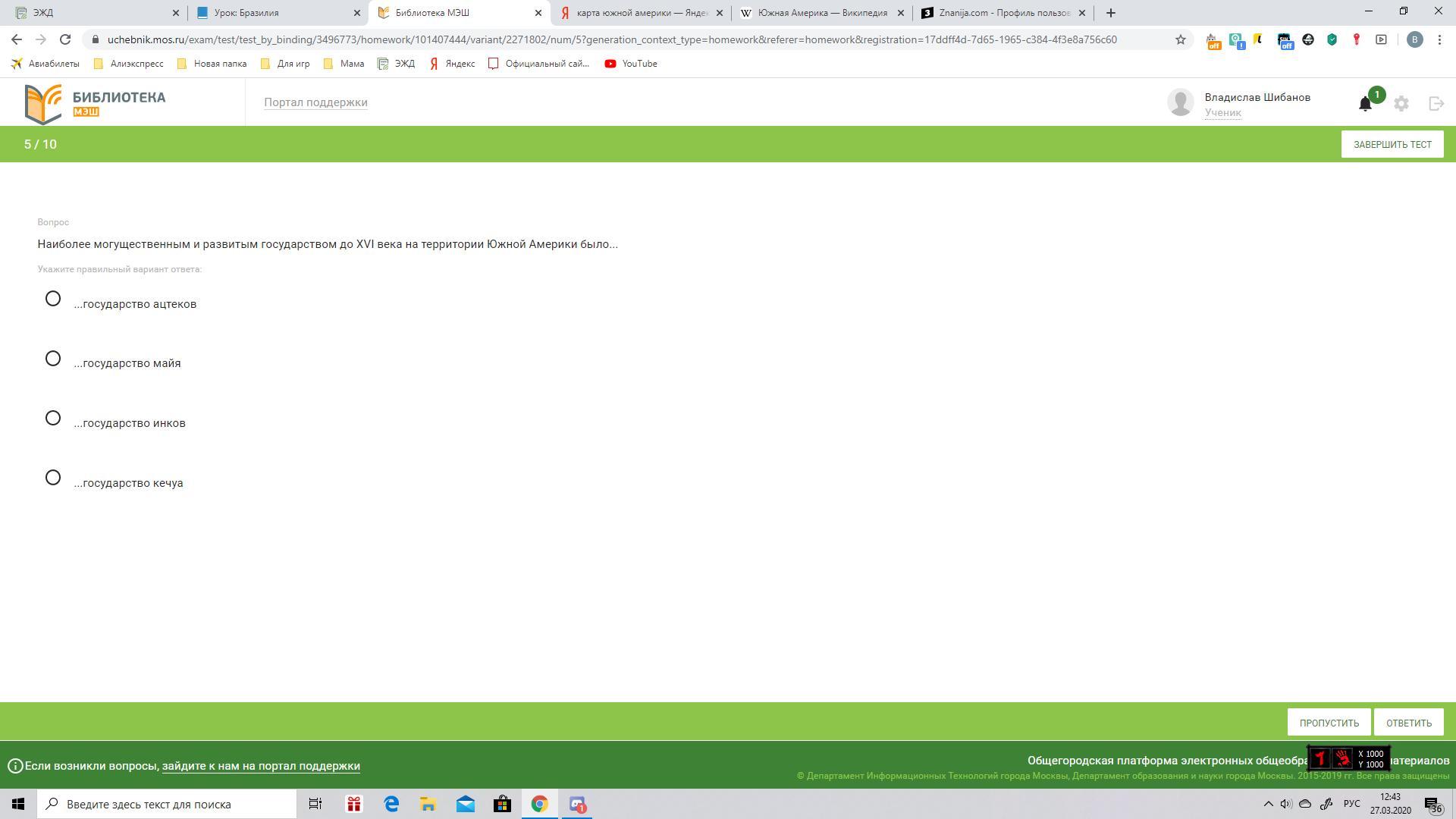Click the user profile avatar

coord(1181,102)
